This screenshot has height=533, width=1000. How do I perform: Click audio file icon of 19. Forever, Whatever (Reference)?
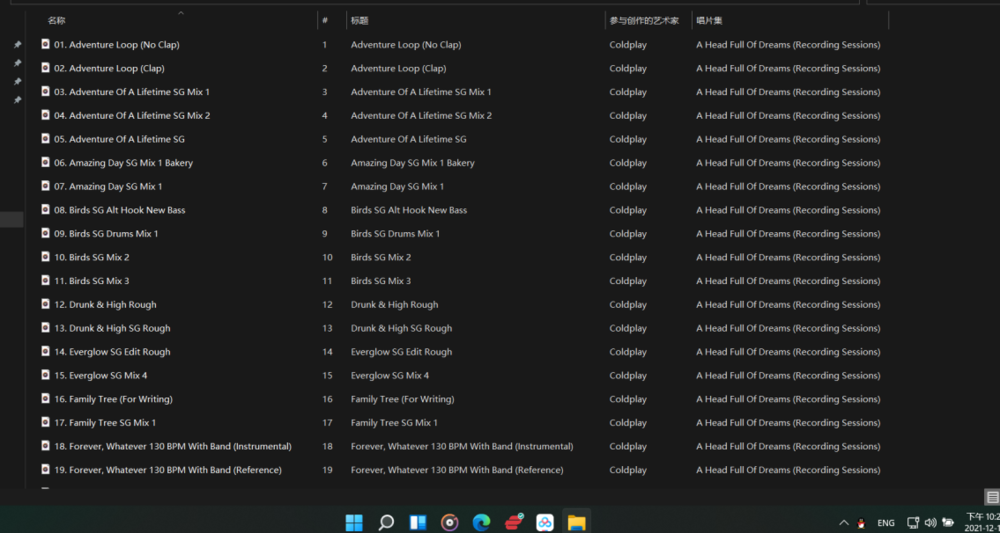45,469
